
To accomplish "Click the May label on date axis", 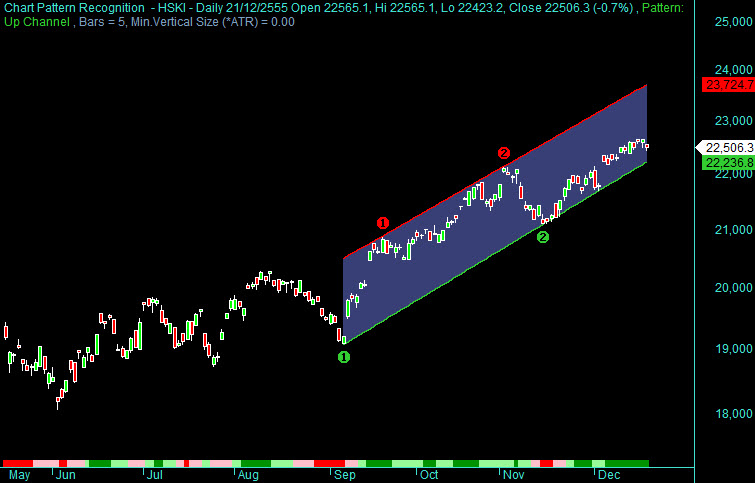I will point(19,475).
